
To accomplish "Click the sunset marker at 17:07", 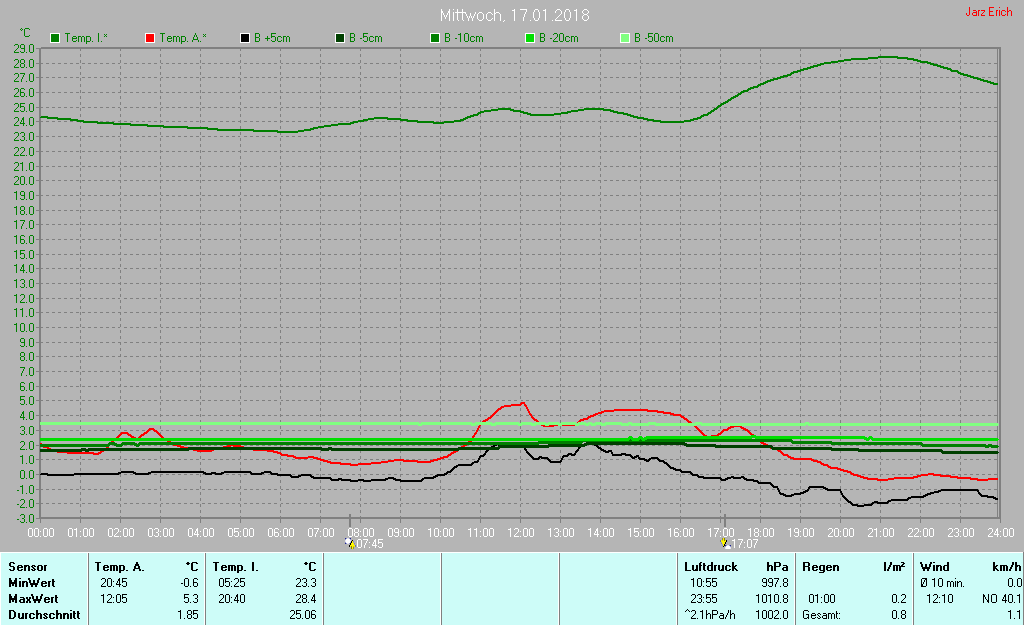I will pyautogui.click(x=725, y=543).
